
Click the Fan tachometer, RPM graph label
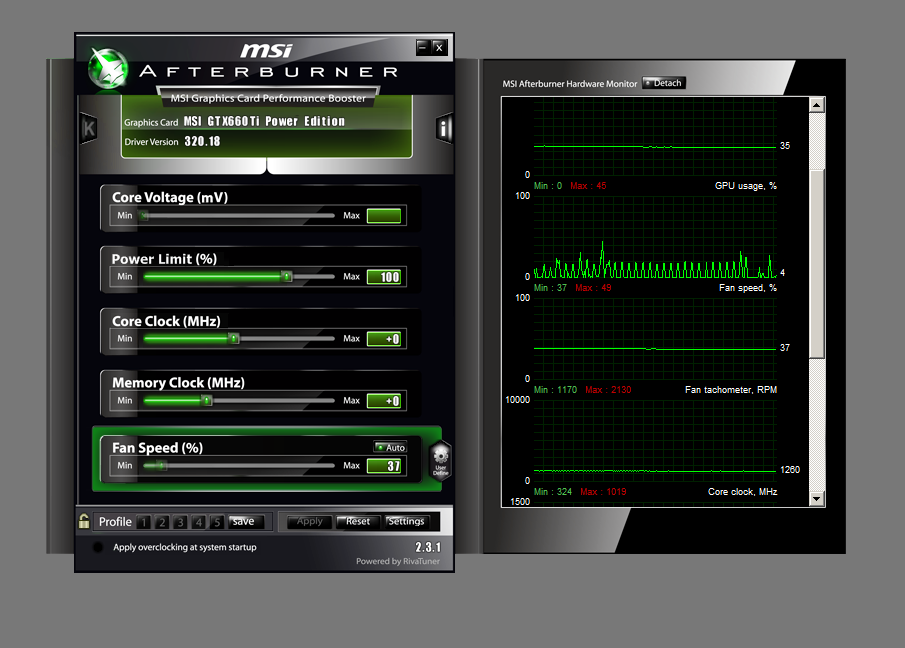731,389
